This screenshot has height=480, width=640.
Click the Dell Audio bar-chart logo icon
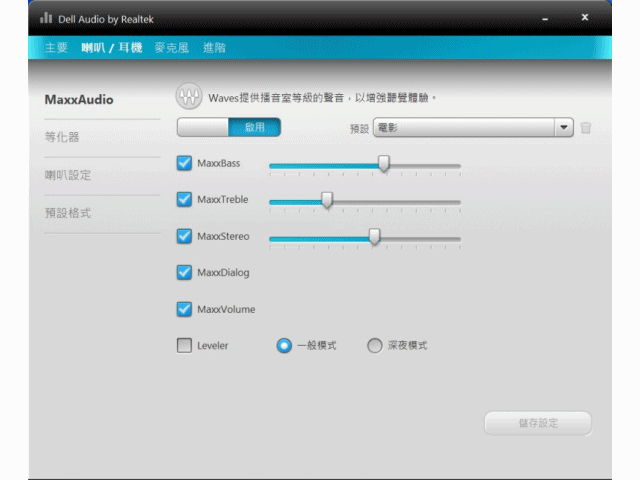(46, 18)
